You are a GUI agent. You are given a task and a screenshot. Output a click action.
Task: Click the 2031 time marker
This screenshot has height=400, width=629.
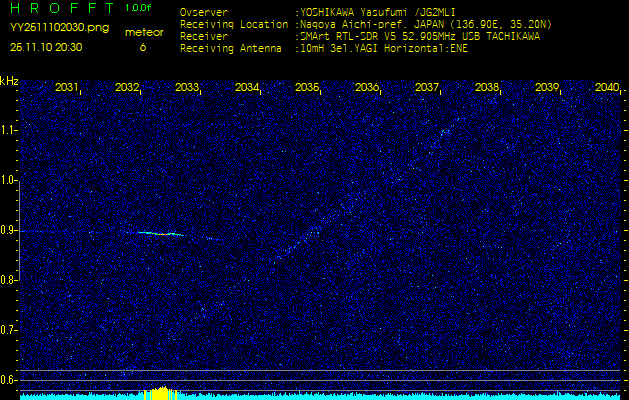[x=67, y=87]
